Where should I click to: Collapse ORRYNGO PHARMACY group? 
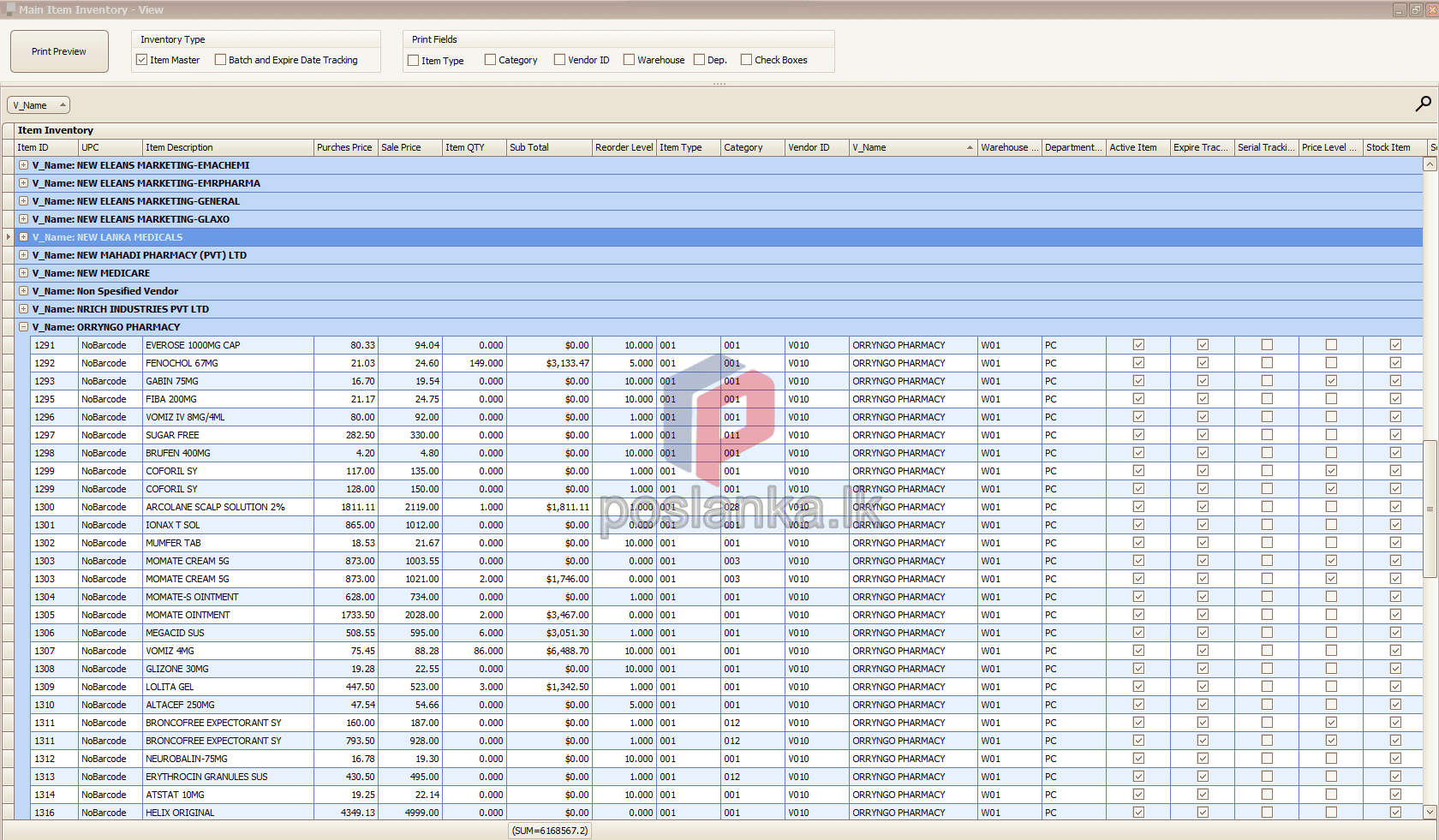24,327
